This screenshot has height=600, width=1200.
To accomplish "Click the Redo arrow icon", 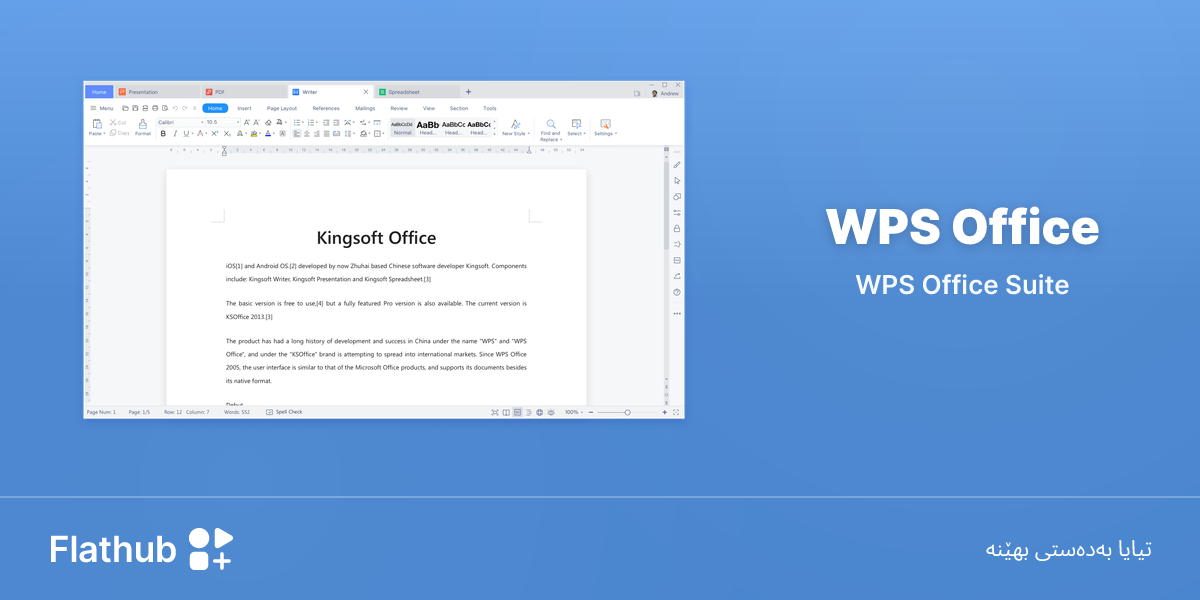I will coord(185,108).
